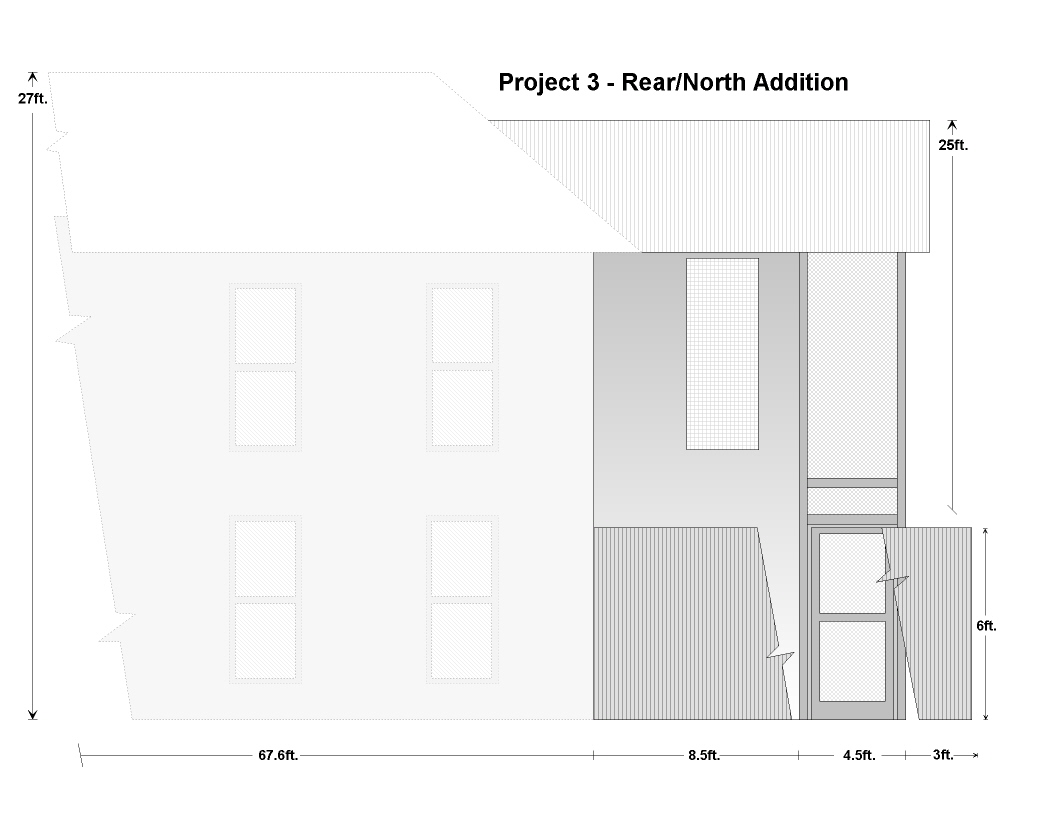Click the lower-left window of the existing building
This screenshot has width=1056, height=816.
(x=265, y=599)
